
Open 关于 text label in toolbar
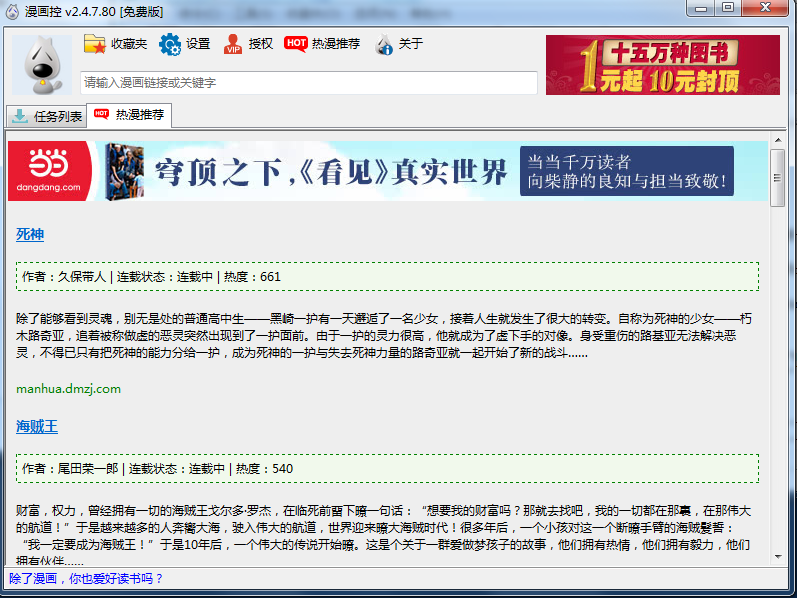click(x=411, y=44)
